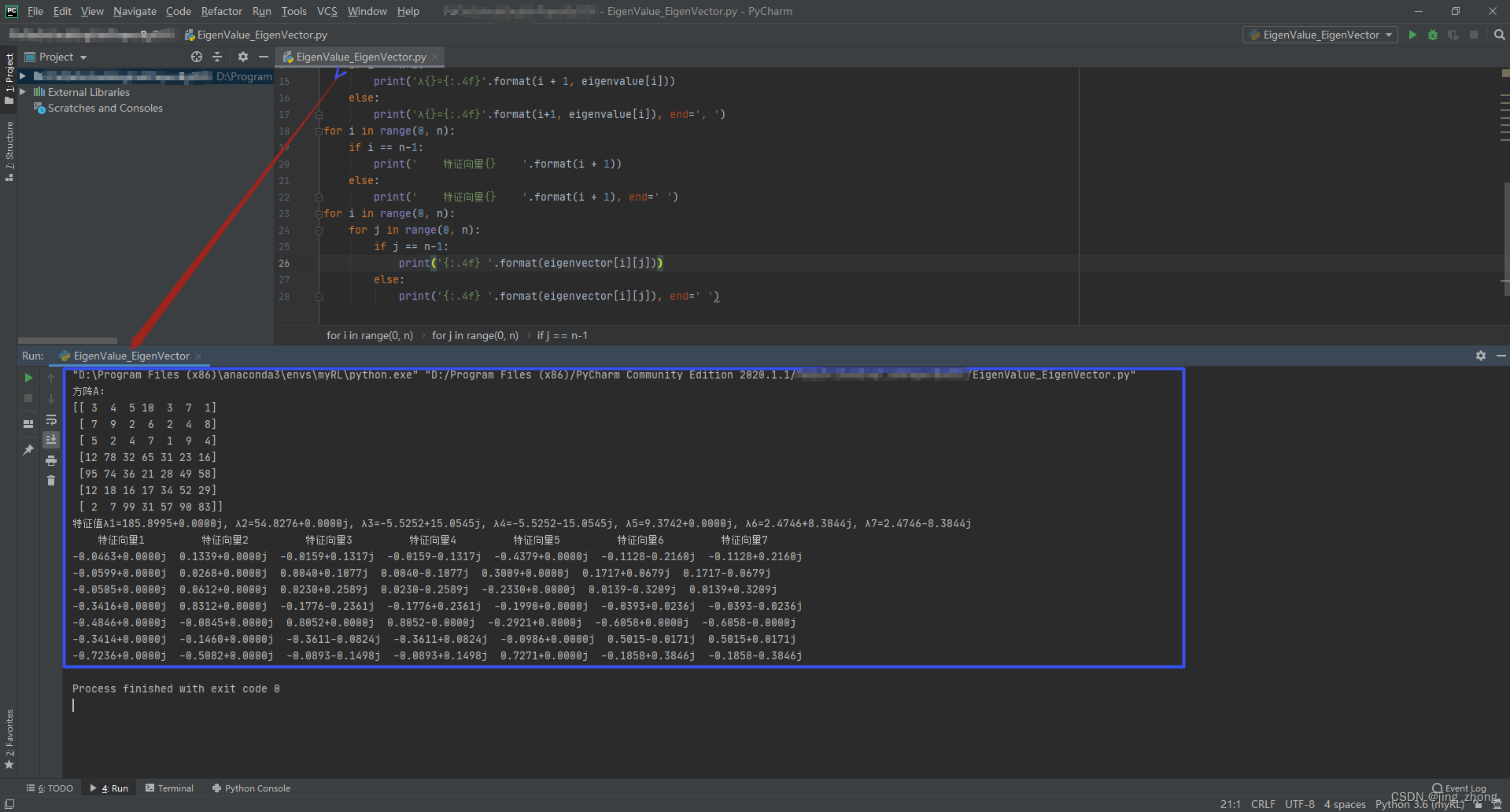
Task: Switch to the 4: Run tool tab
Action: click(x=109, y=788)
